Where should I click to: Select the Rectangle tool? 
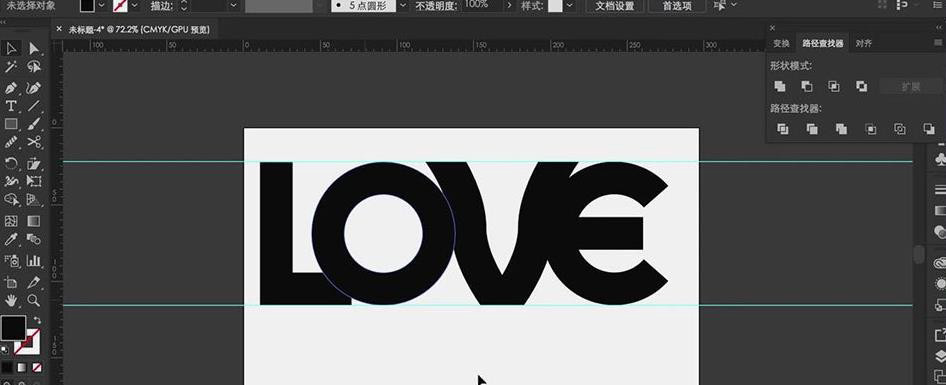[11, 124]
